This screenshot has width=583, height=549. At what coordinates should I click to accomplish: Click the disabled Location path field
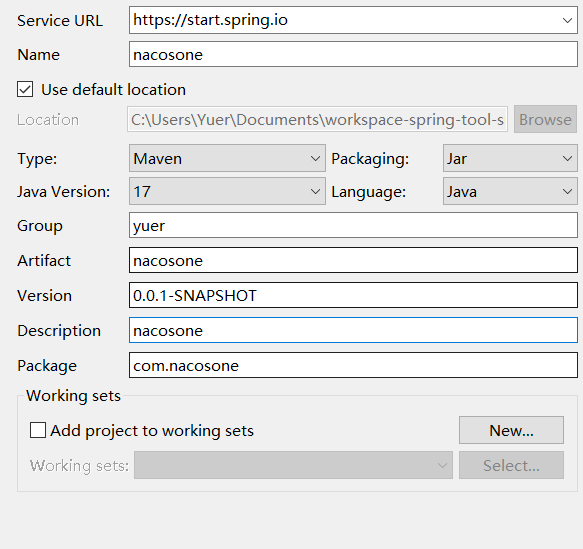(317, 119)
